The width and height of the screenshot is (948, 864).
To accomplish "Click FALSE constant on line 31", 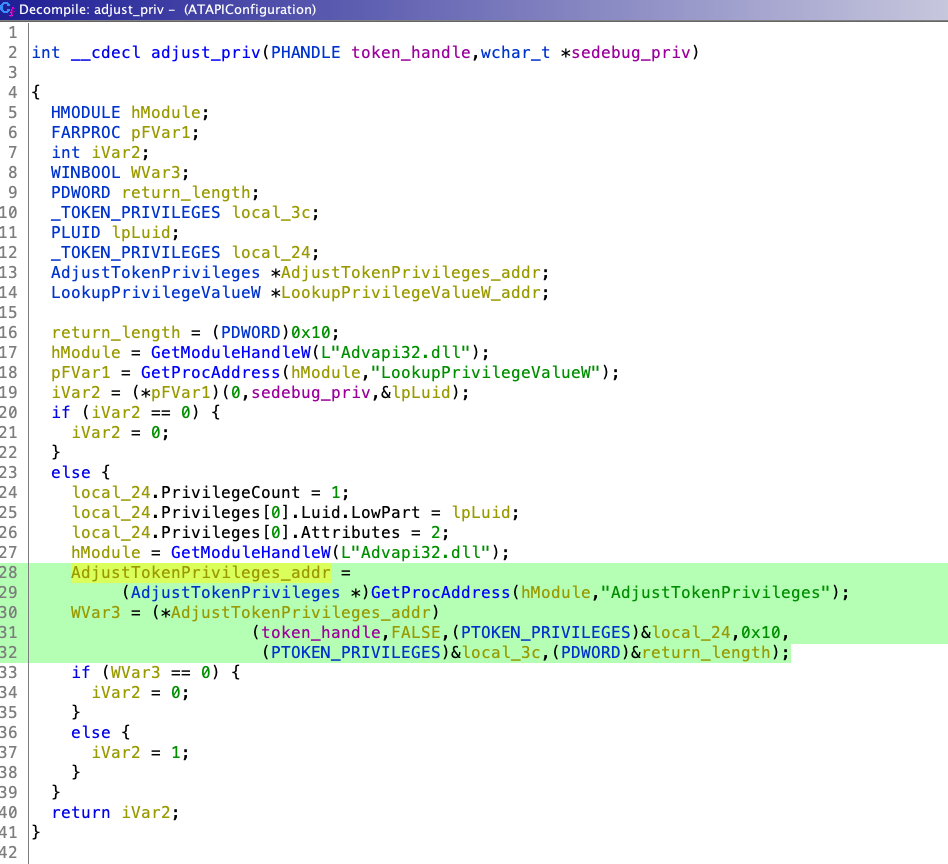I will [x=415, y=632].
